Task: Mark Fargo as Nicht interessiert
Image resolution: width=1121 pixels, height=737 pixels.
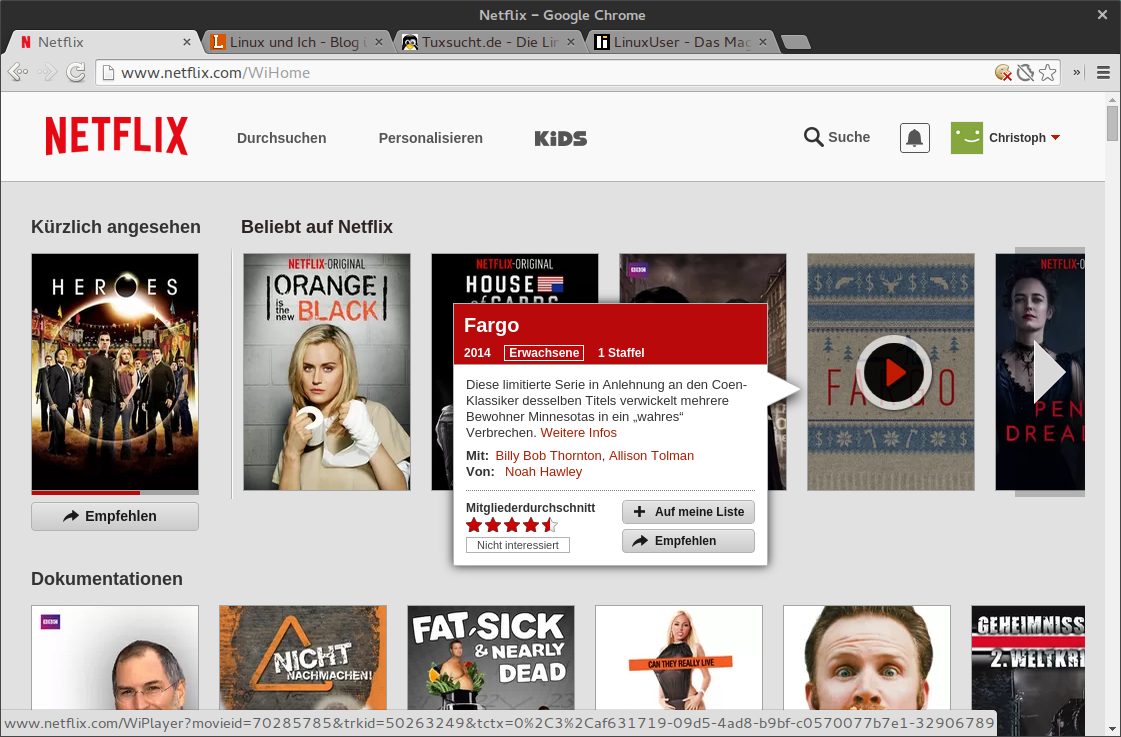Action: click(x=517, y=545)
